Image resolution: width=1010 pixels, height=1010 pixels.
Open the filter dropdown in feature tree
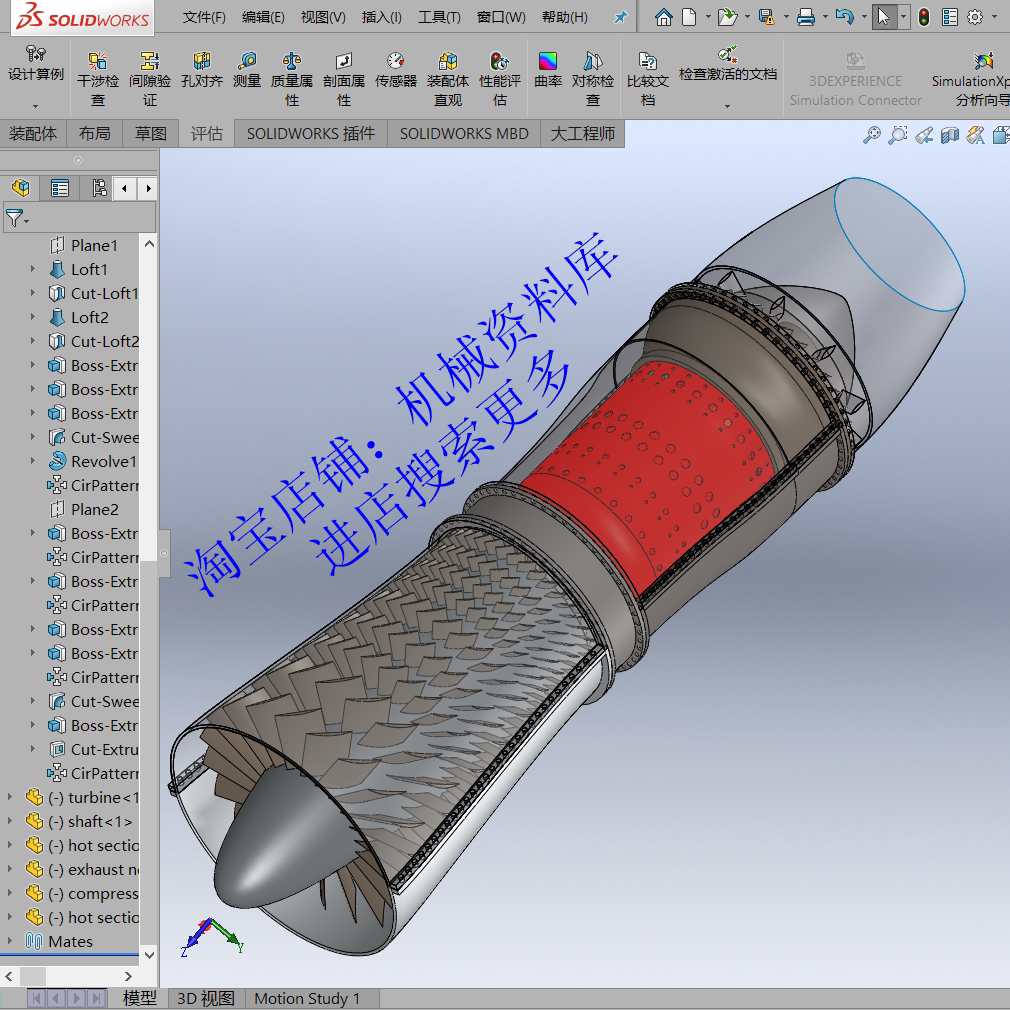coord(27,222)
